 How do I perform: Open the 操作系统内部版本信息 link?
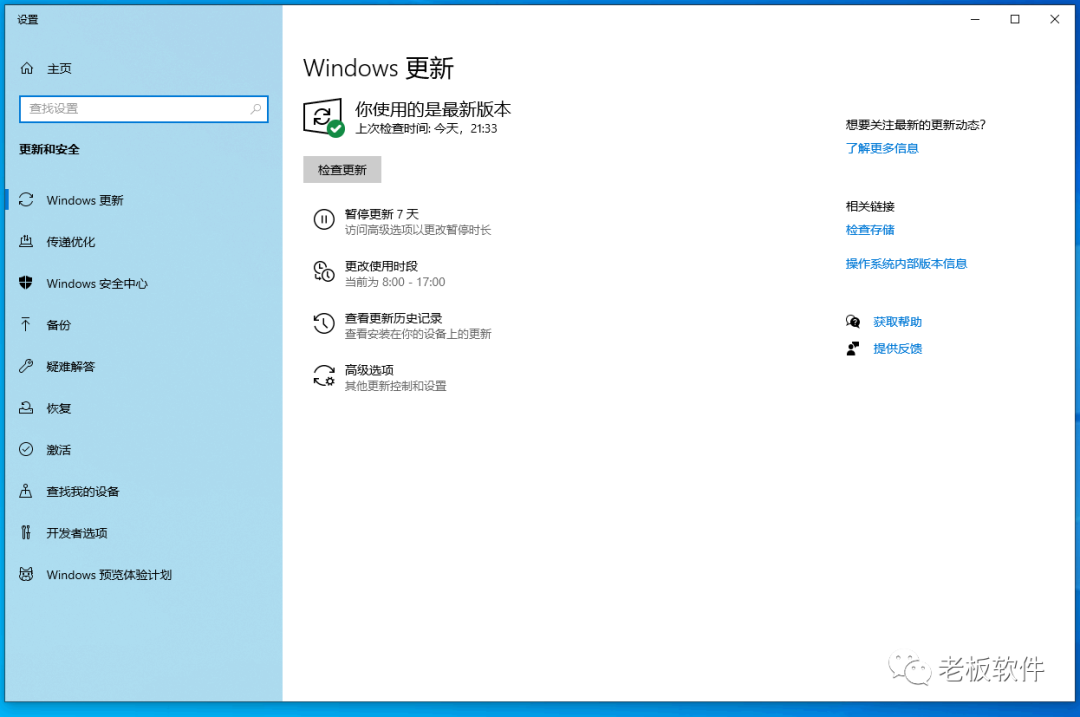coord(906,264)
